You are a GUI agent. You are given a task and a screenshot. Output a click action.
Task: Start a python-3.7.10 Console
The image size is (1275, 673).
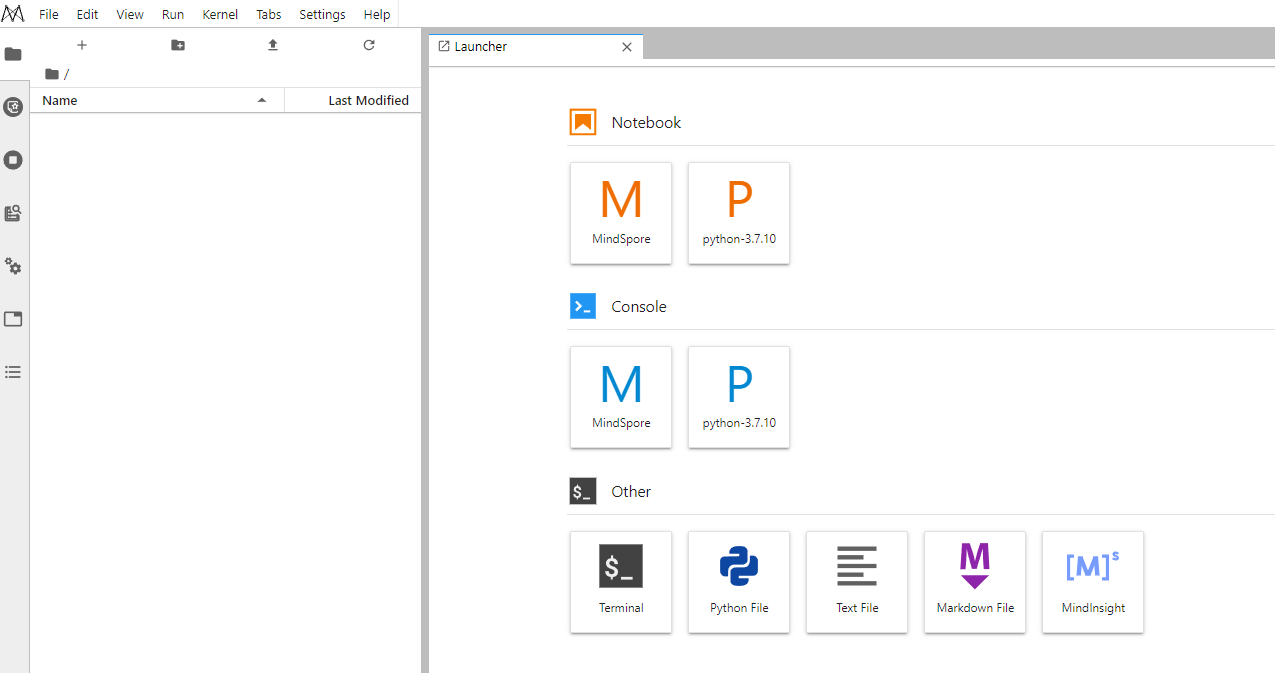tap(739, 397)
